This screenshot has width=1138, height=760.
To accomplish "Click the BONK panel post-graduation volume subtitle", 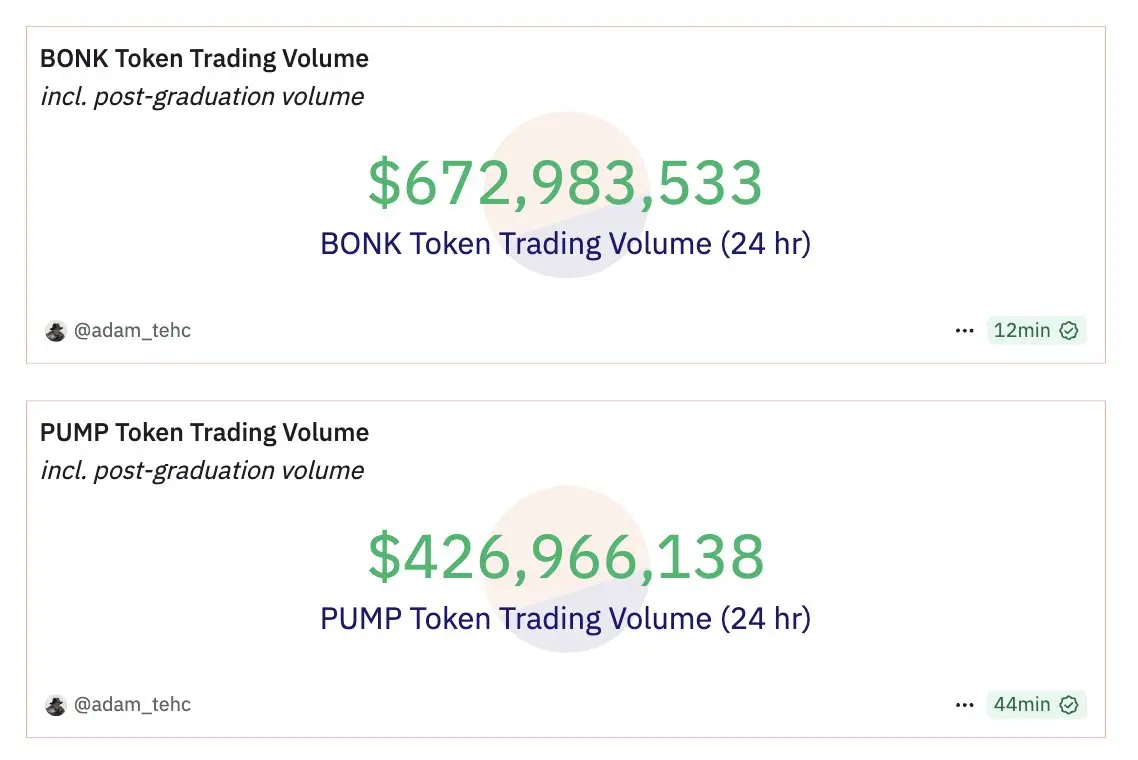I will [x=202, y=97].
